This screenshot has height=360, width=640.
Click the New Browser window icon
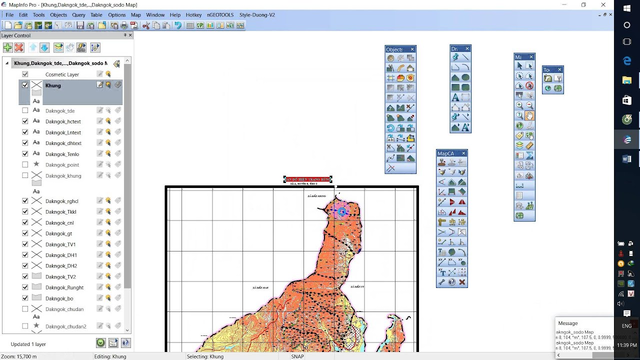190,25
